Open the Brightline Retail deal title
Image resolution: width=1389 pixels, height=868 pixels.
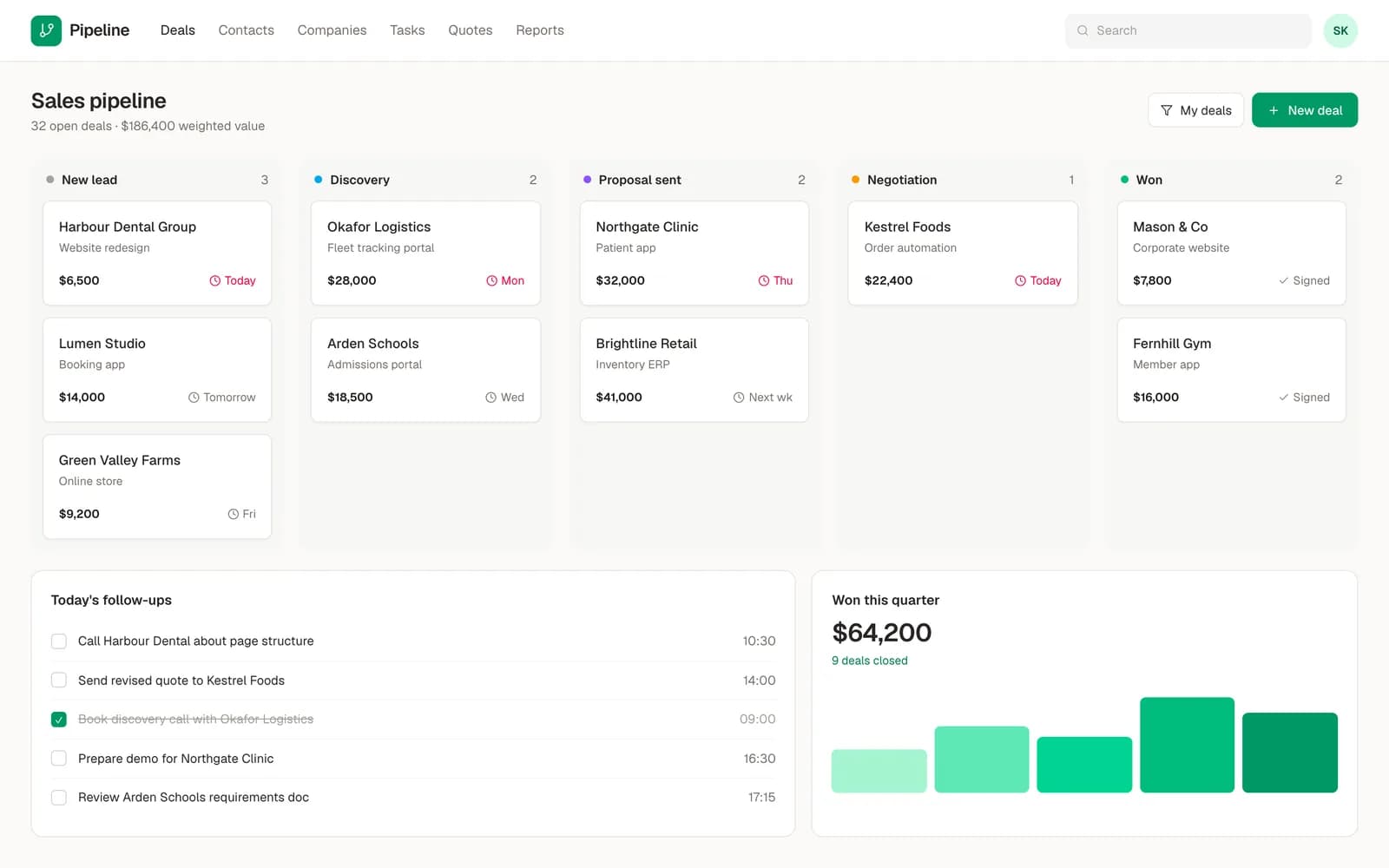647,344
